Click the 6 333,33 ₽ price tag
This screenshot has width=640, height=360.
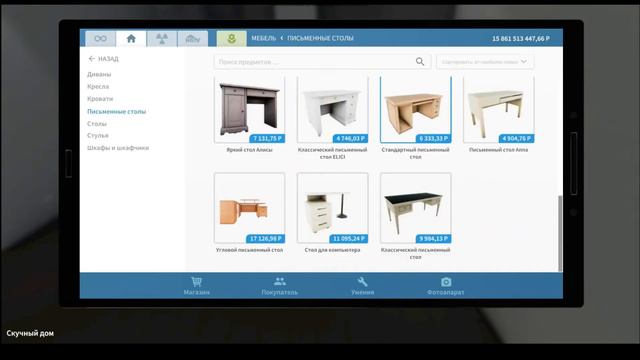pyautogui.click(x=433, y=138)
